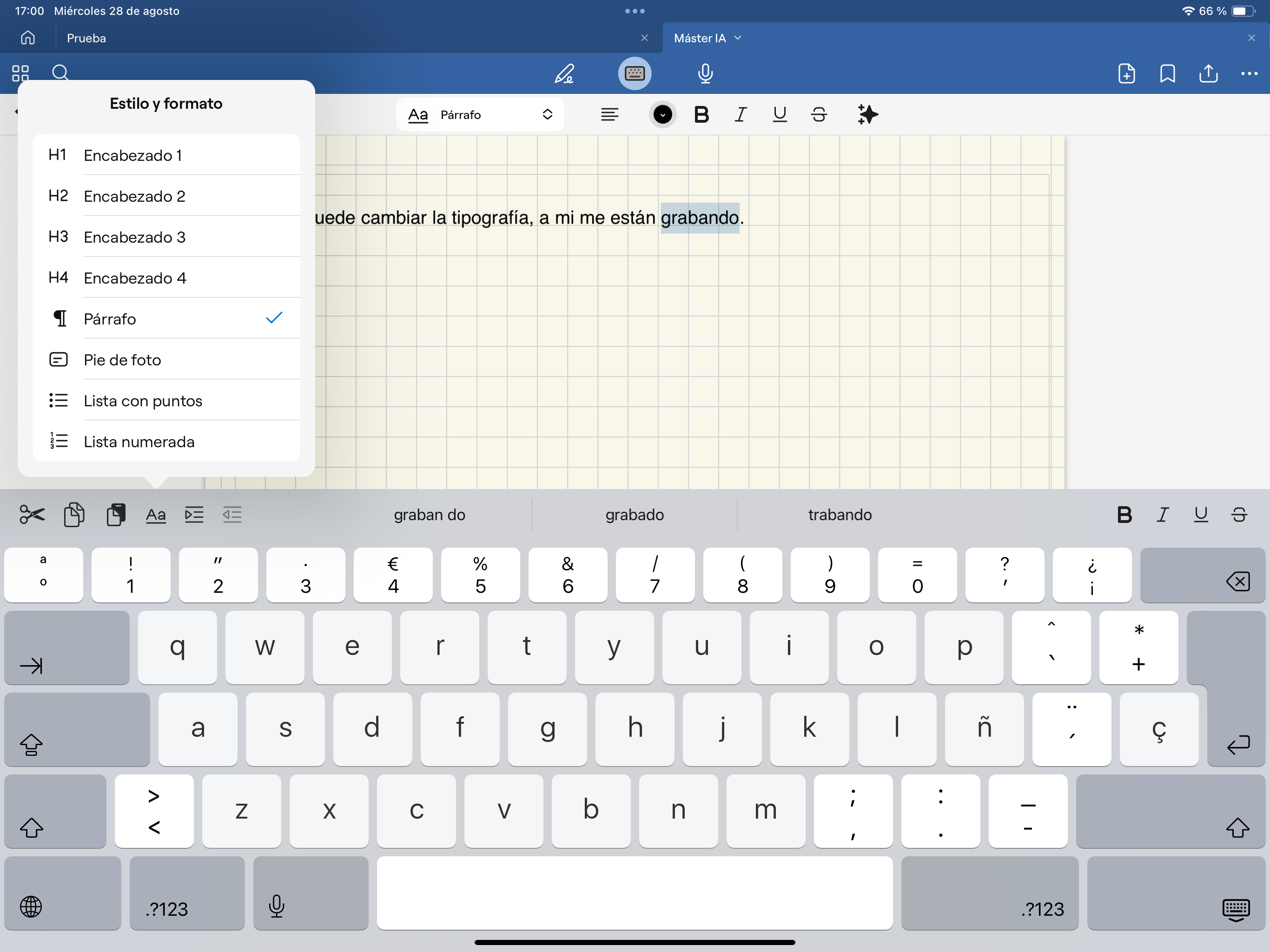Expand the Máster IA tab chevron
The height and width of the screenshot is (952, 1270).
(x=738, y=38)
